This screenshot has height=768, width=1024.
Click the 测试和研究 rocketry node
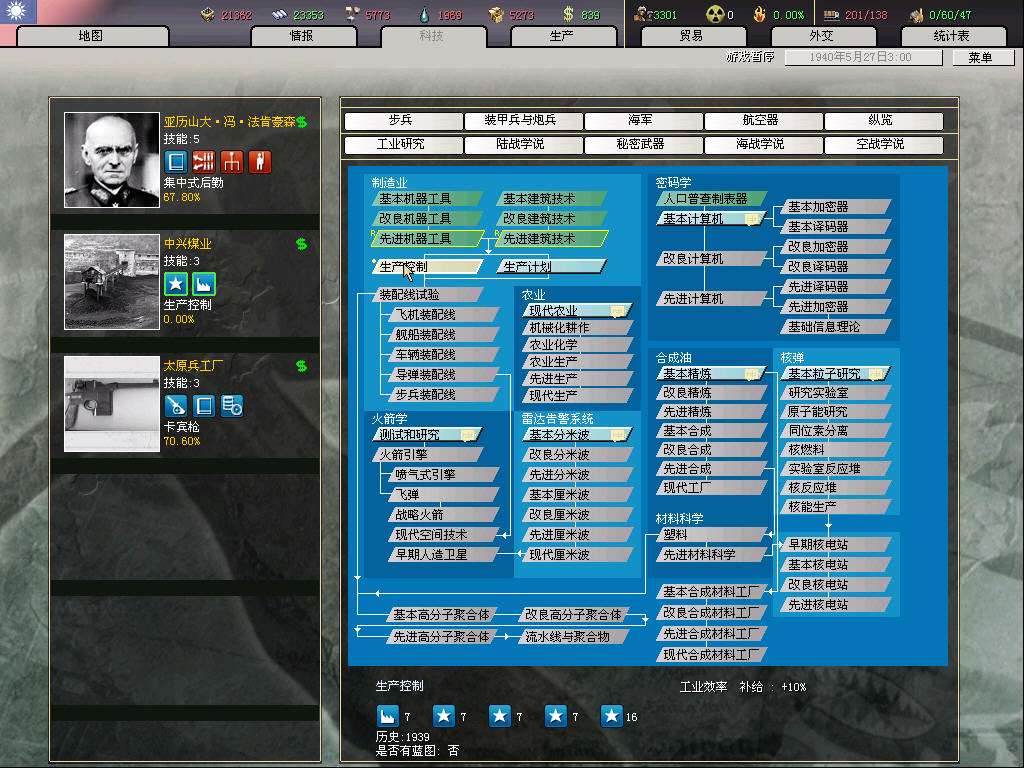(428, 435)
